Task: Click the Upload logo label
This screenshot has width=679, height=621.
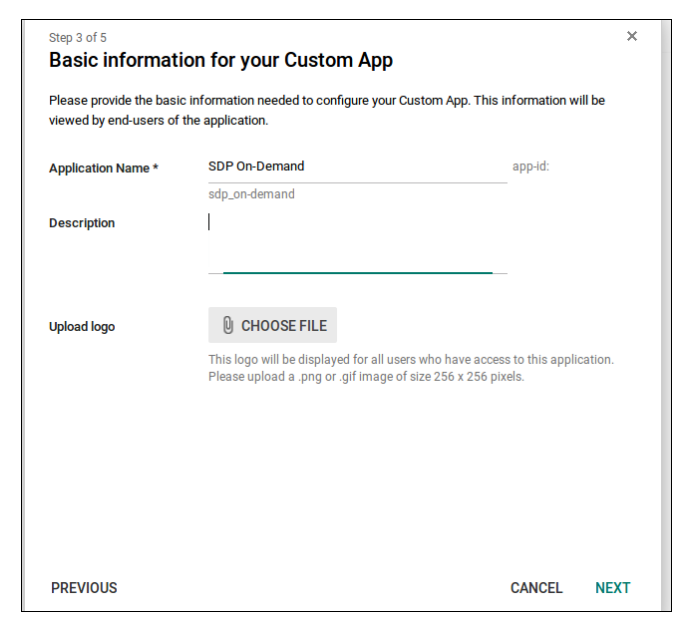Action: click(x=82, y=327)
